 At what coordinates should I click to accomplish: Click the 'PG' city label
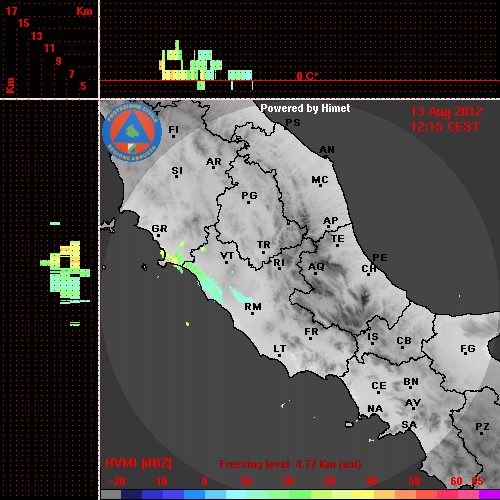tap(249, 196)
